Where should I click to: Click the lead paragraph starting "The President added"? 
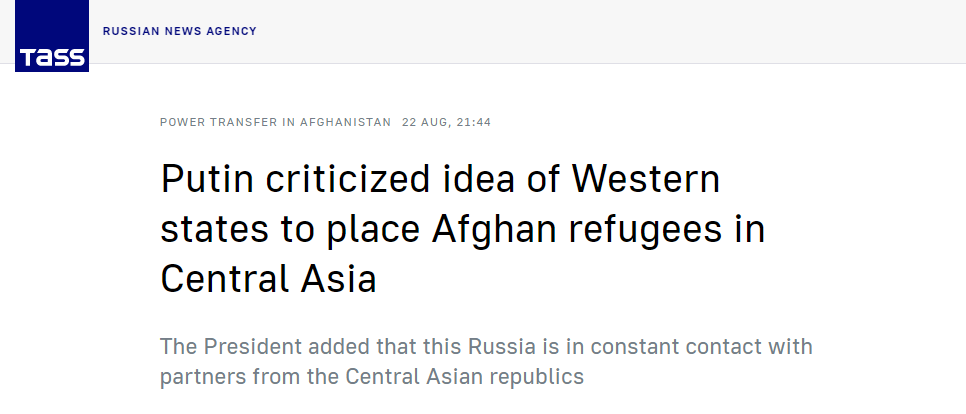486,361
